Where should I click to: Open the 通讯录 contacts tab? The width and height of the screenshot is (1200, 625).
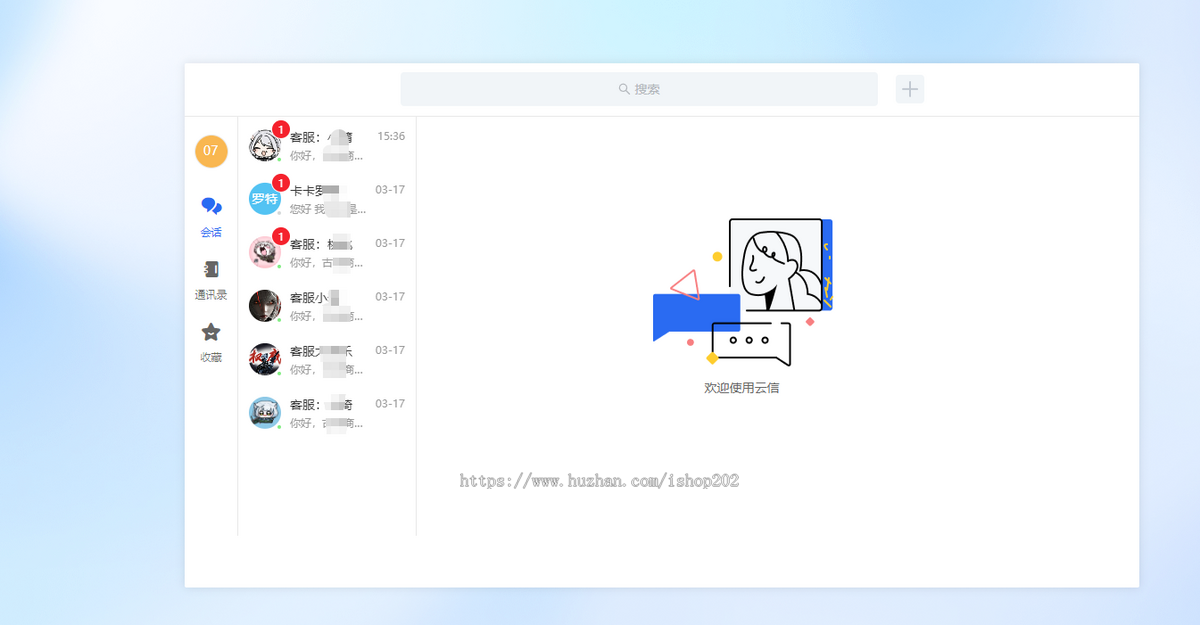(211, 280)
